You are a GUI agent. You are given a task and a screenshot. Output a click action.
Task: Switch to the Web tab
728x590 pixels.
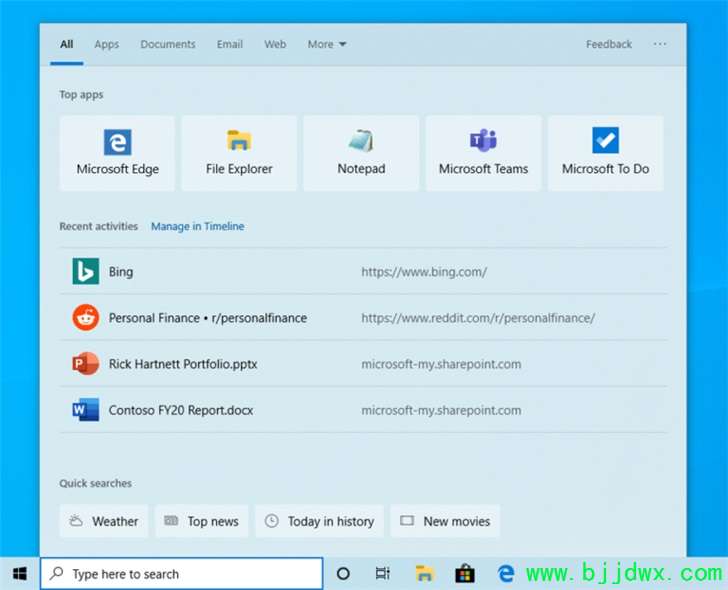pos(275,44)
